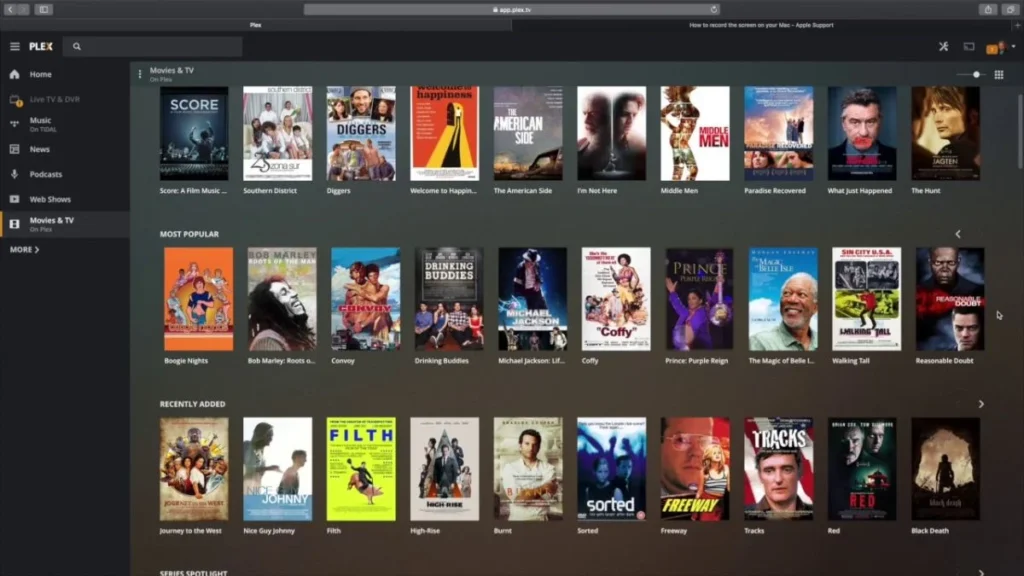1024x576 pixels.
Task: Expand the MORE section in the sidebar
Action: (24, 249)
